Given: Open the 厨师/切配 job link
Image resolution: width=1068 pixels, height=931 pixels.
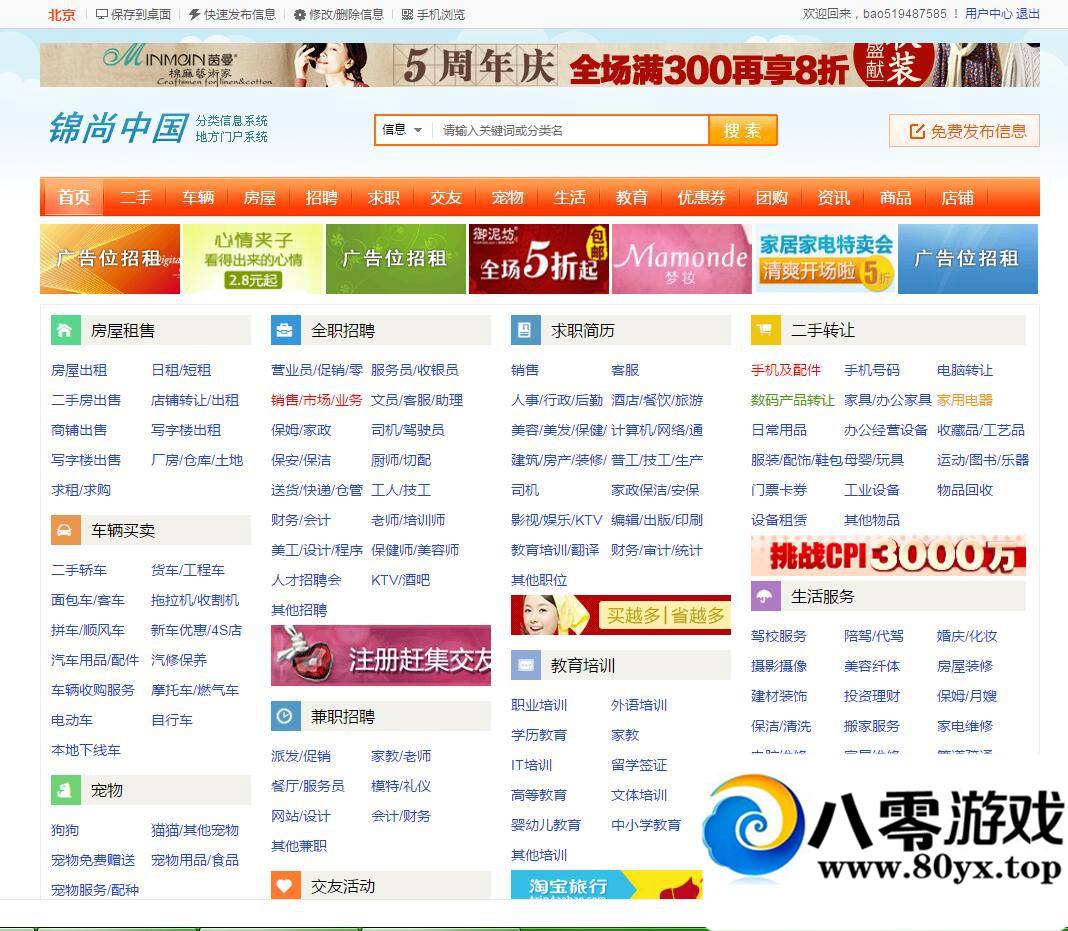Looking at the screenshot, I should [401, 460].
